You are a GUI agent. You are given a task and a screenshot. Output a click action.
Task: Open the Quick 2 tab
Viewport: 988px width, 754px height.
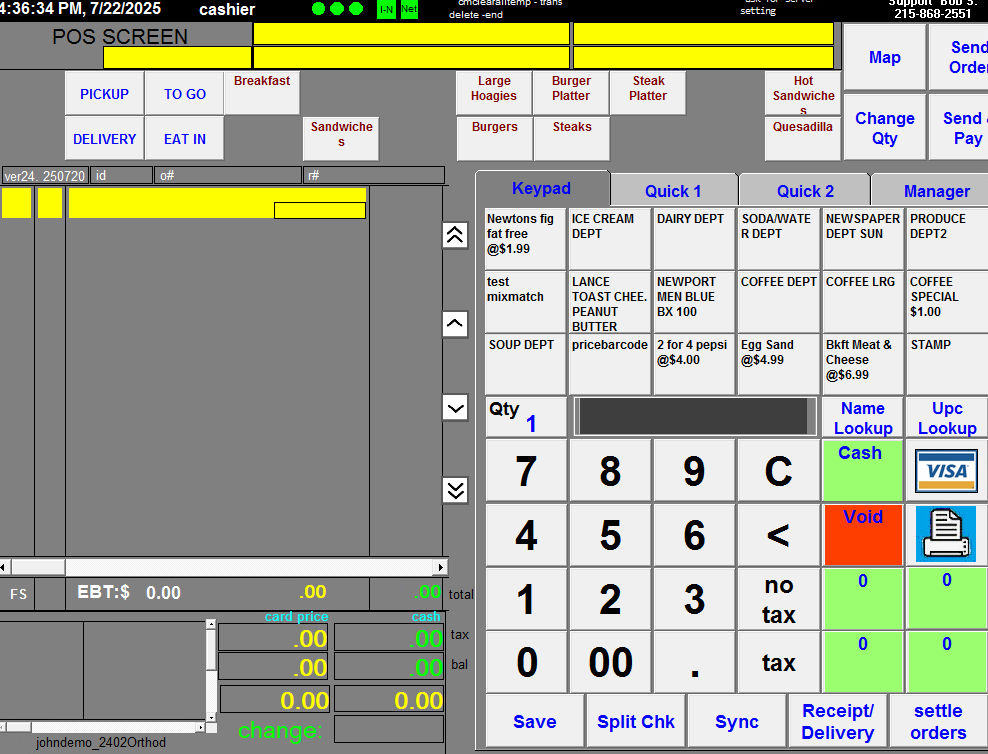(x=805, y=191)
